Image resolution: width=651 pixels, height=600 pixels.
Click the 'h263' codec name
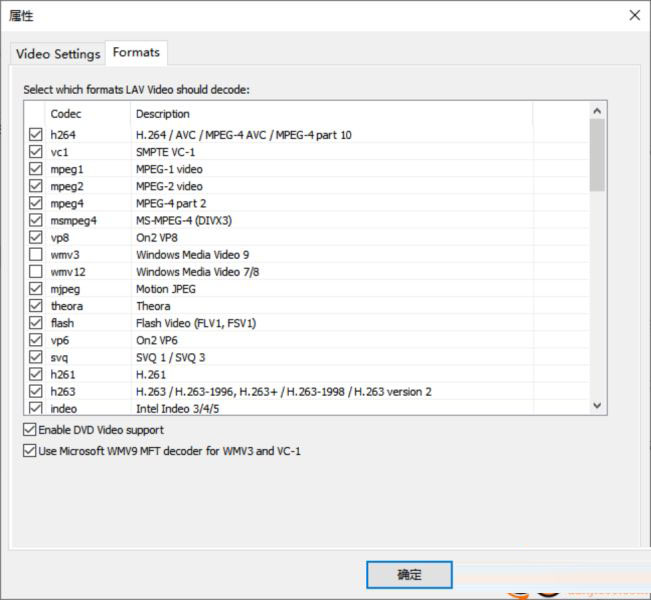pyautogui.click(x=63, y=392)
